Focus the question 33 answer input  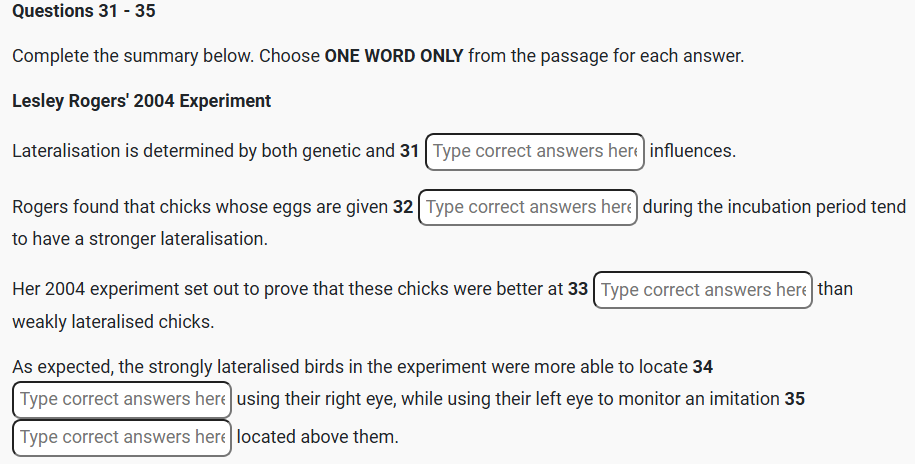click(x=703, y=290)
